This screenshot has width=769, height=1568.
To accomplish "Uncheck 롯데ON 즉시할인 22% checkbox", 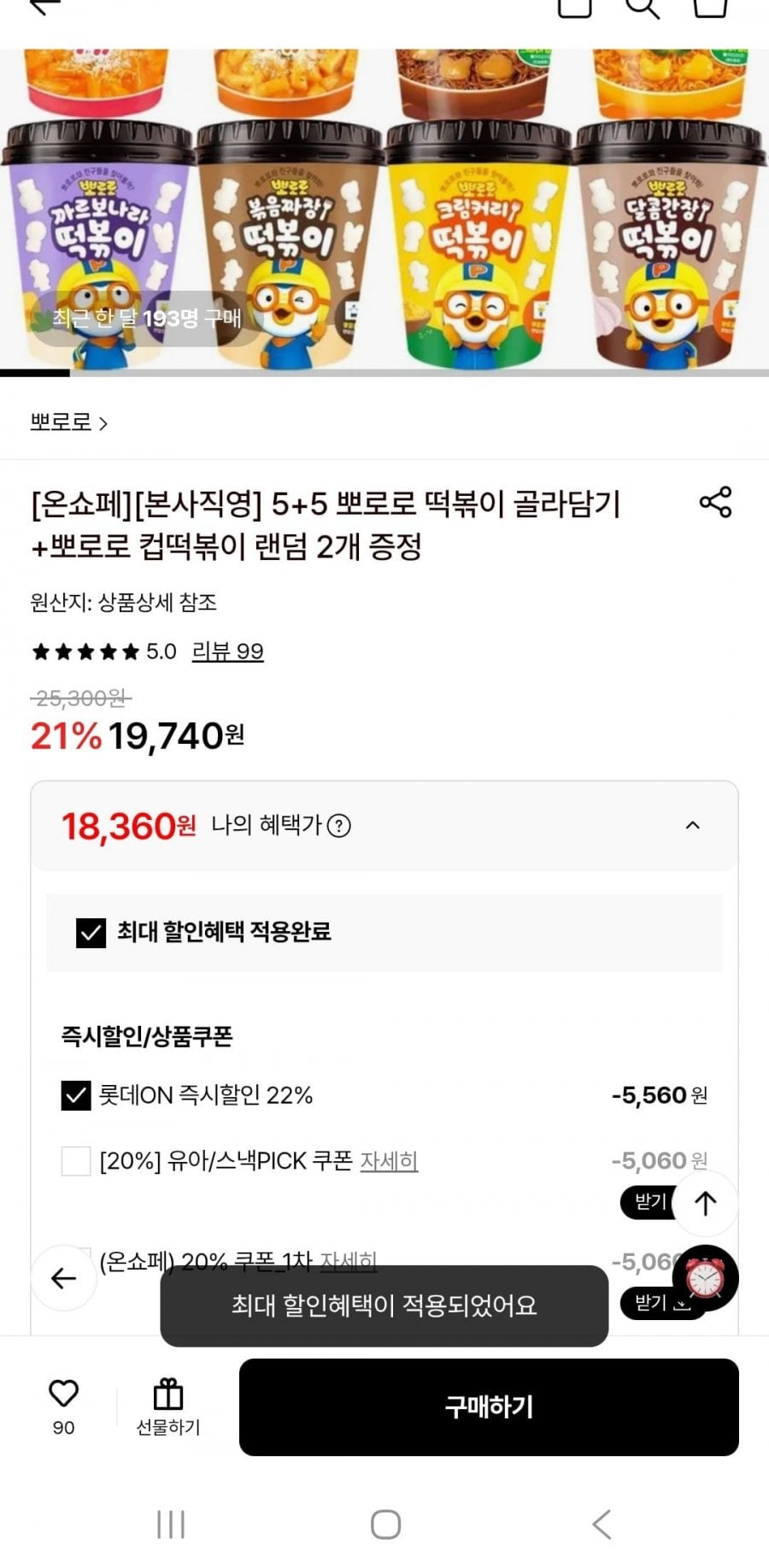I will pos(76,1095).
